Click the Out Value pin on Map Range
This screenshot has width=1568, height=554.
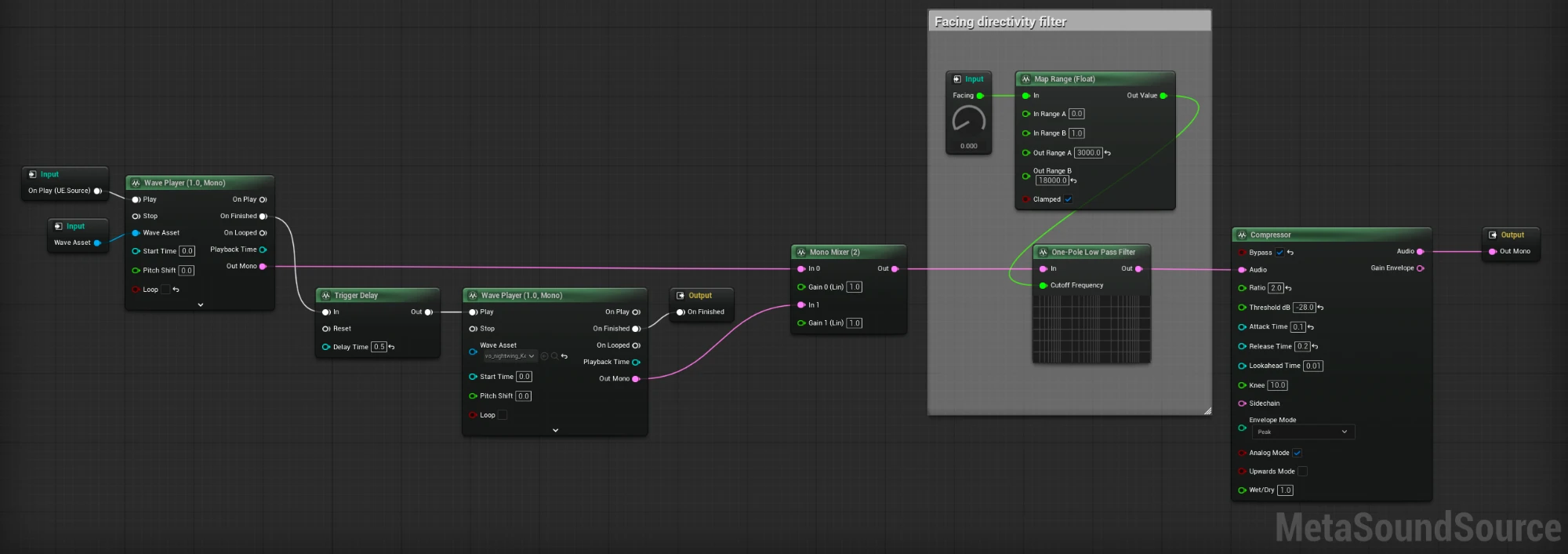1163,96
